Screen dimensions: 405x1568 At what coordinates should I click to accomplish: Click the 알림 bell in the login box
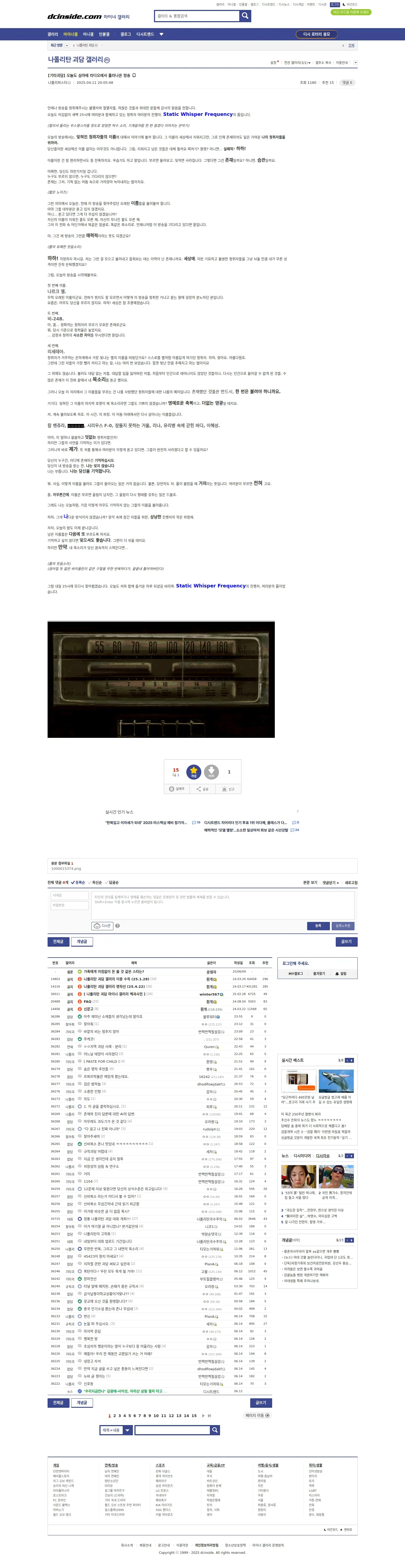(x=341, y=974)
